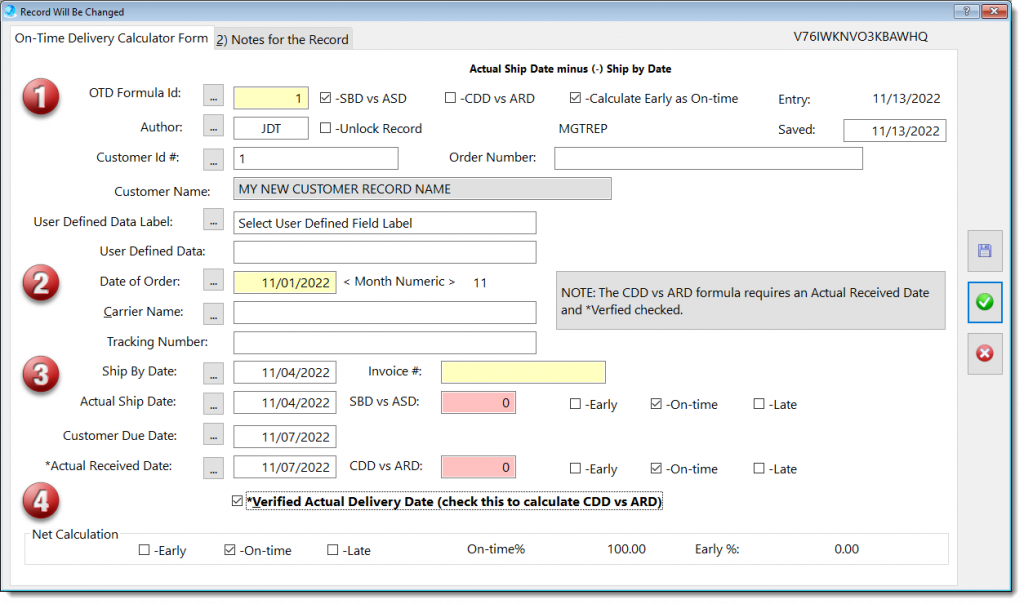Click the Actual Ship Date field

(285, 403)
